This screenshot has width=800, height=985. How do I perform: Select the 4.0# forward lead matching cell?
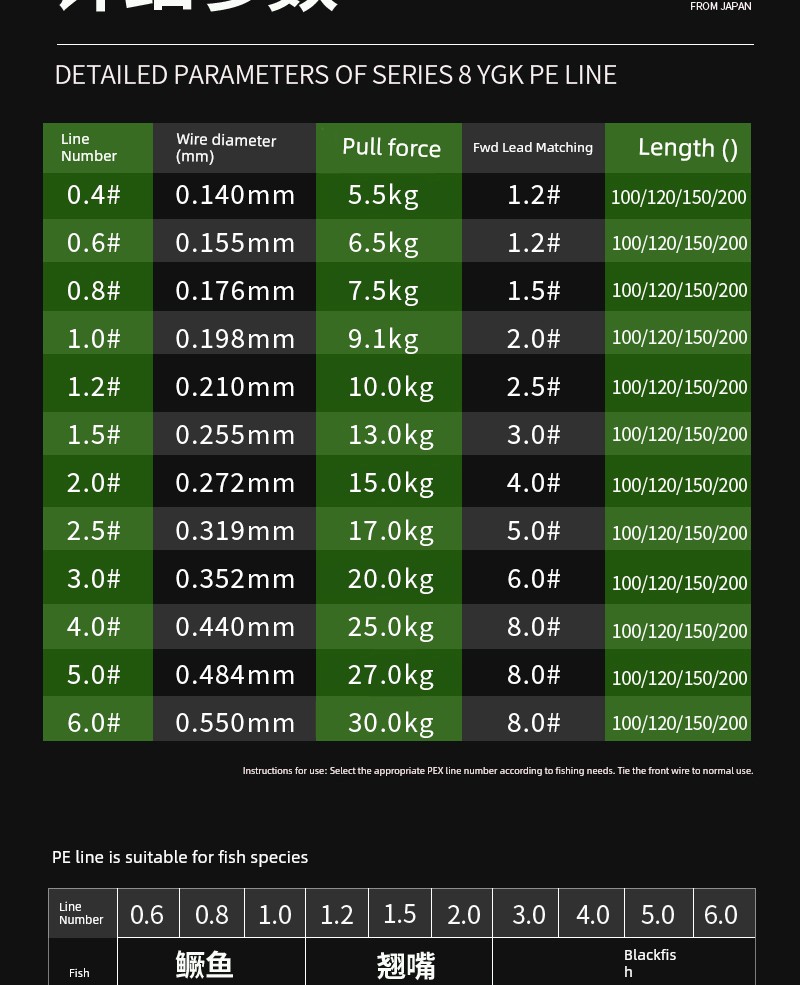pyautogui.click(x=533, y=483)
